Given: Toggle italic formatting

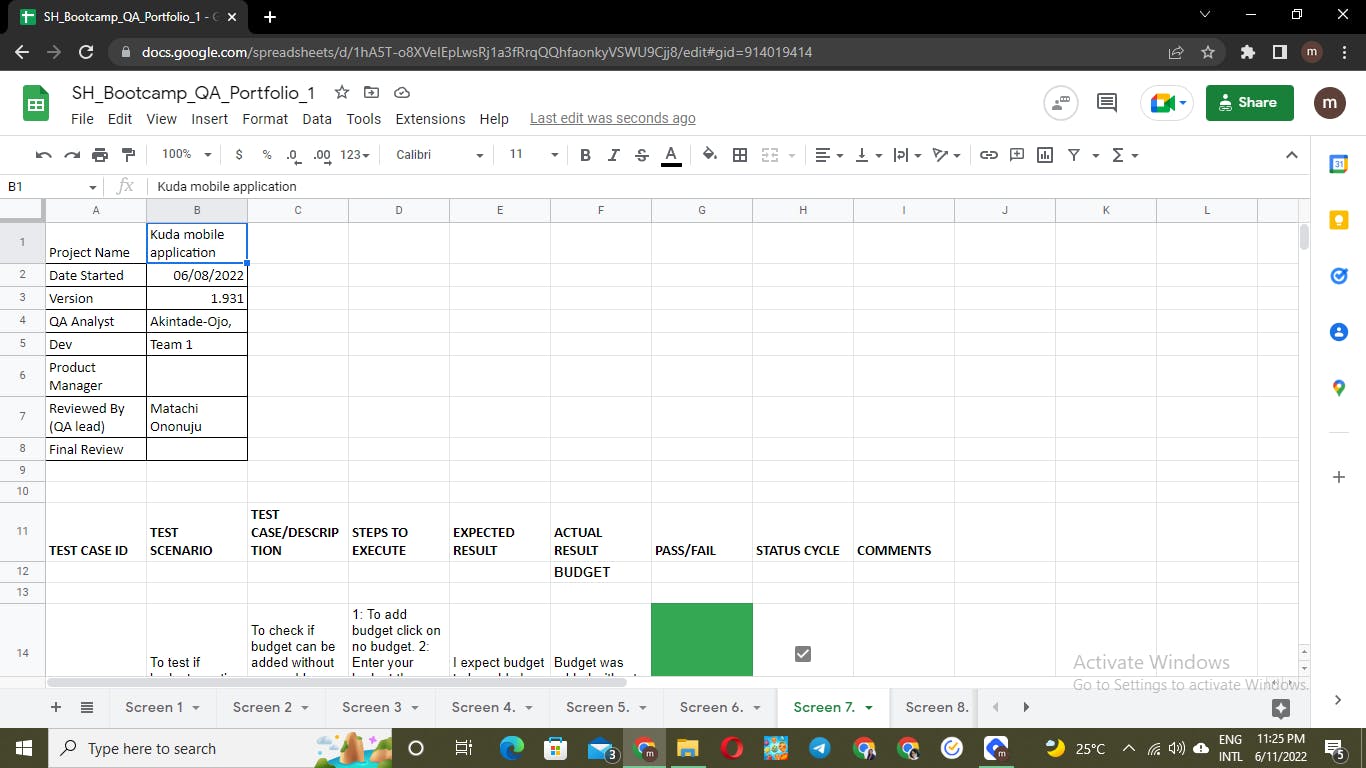Looking at the screenshot, I should 614,155.
